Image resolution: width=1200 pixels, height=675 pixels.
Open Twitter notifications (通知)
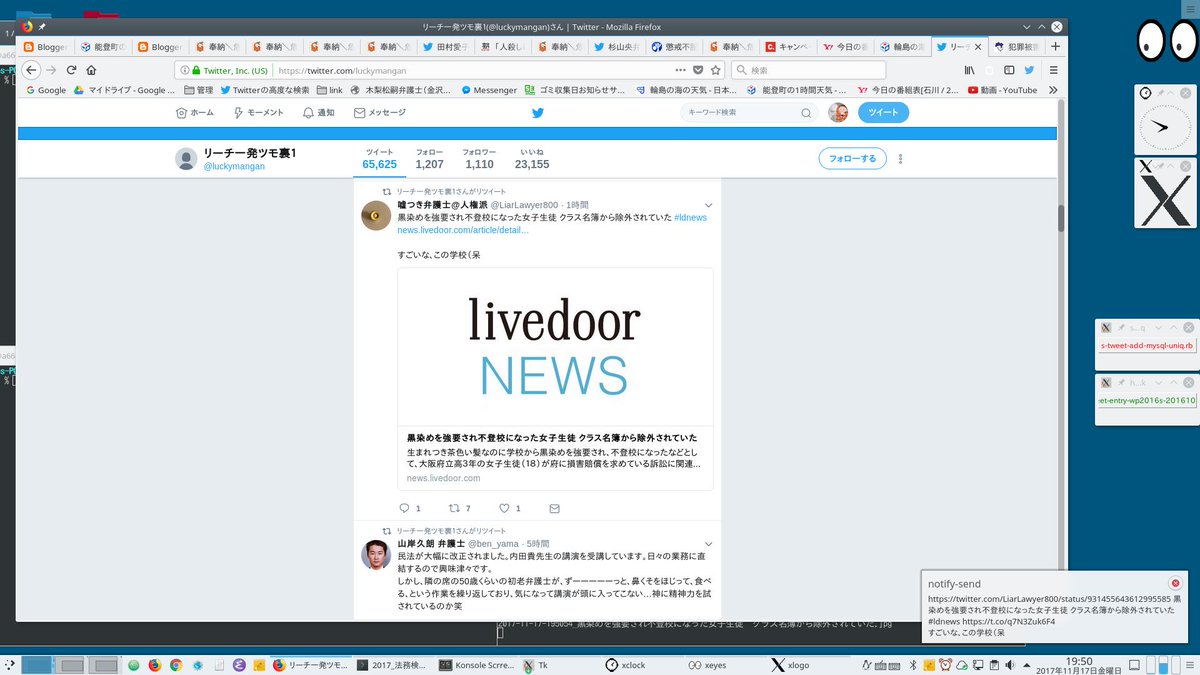point(319,113)
